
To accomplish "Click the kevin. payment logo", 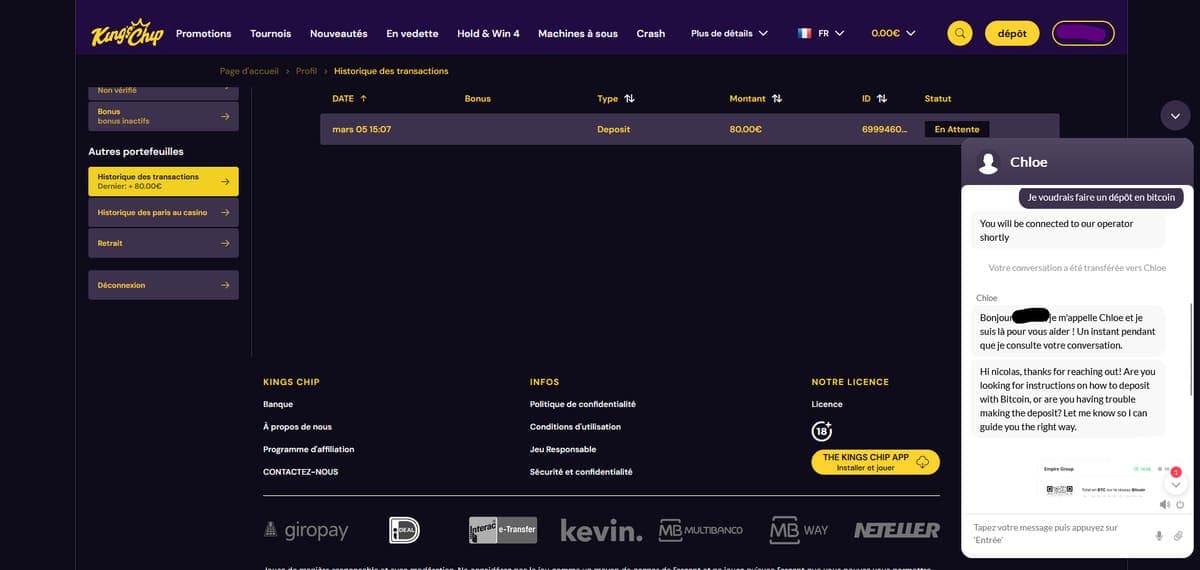I will (x=601, y=530).
